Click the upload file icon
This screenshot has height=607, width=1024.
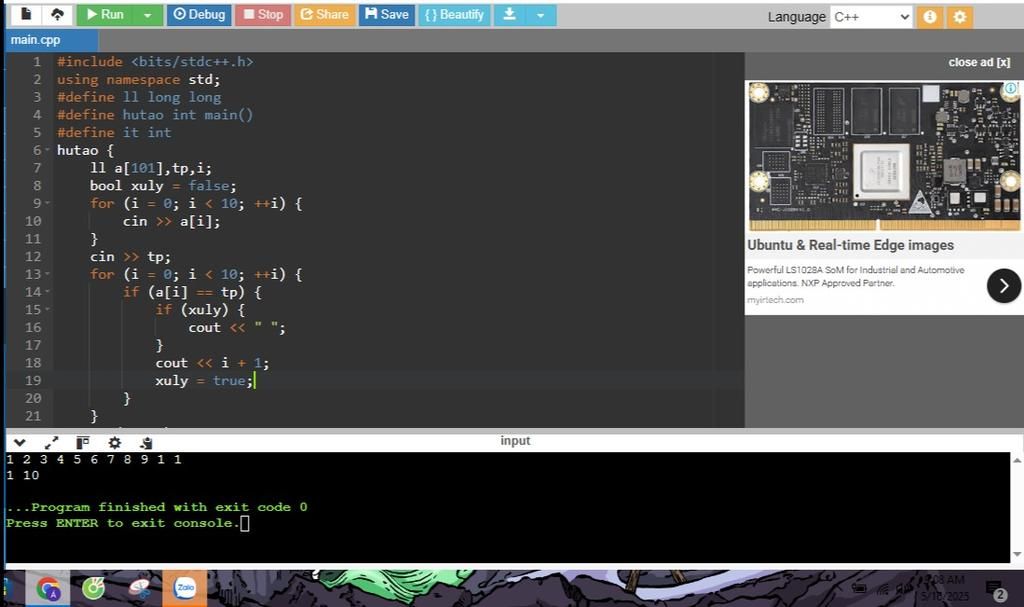[x=56, y=15]
